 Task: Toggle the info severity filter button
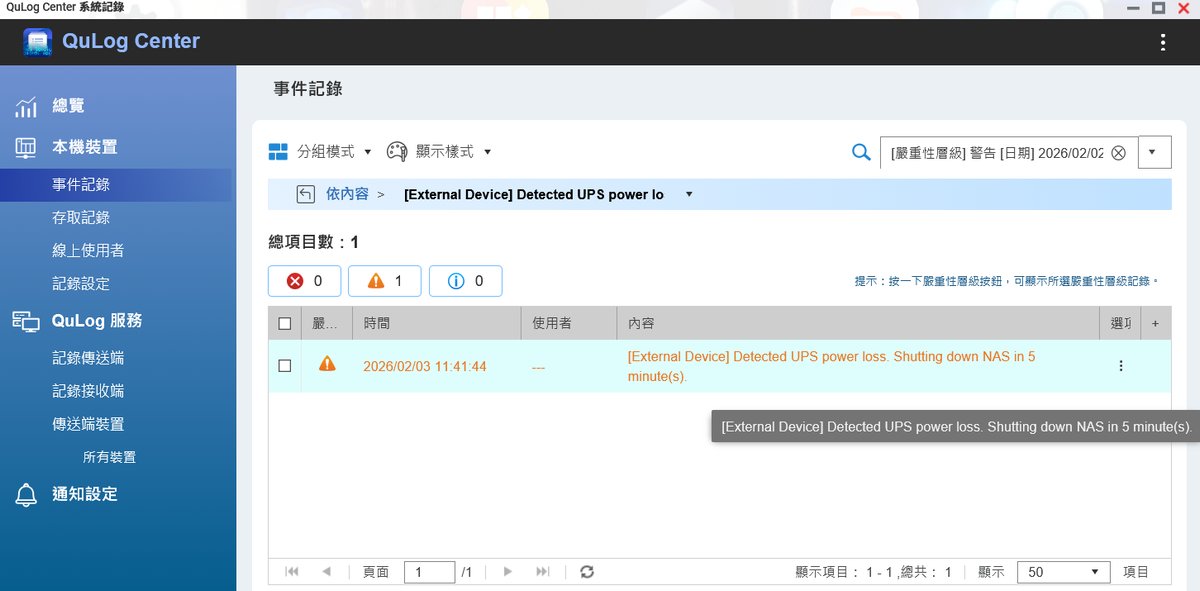click(x=465, y=281)
